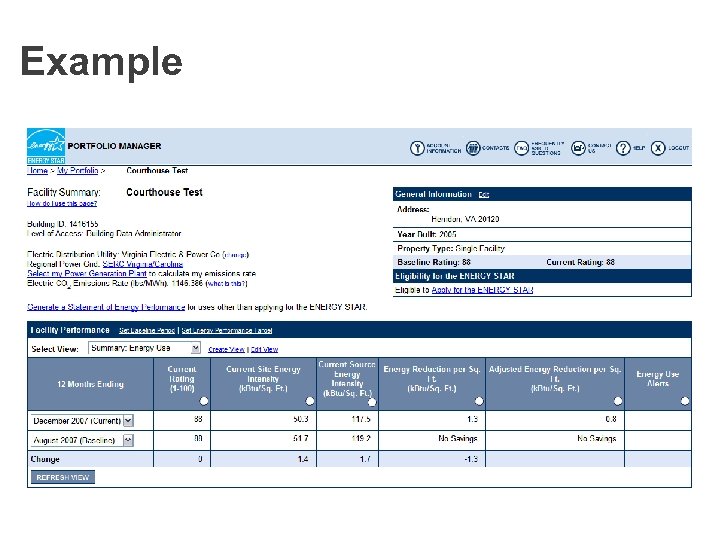
Task: Click the Logout X icon
Action: [658, 148]
